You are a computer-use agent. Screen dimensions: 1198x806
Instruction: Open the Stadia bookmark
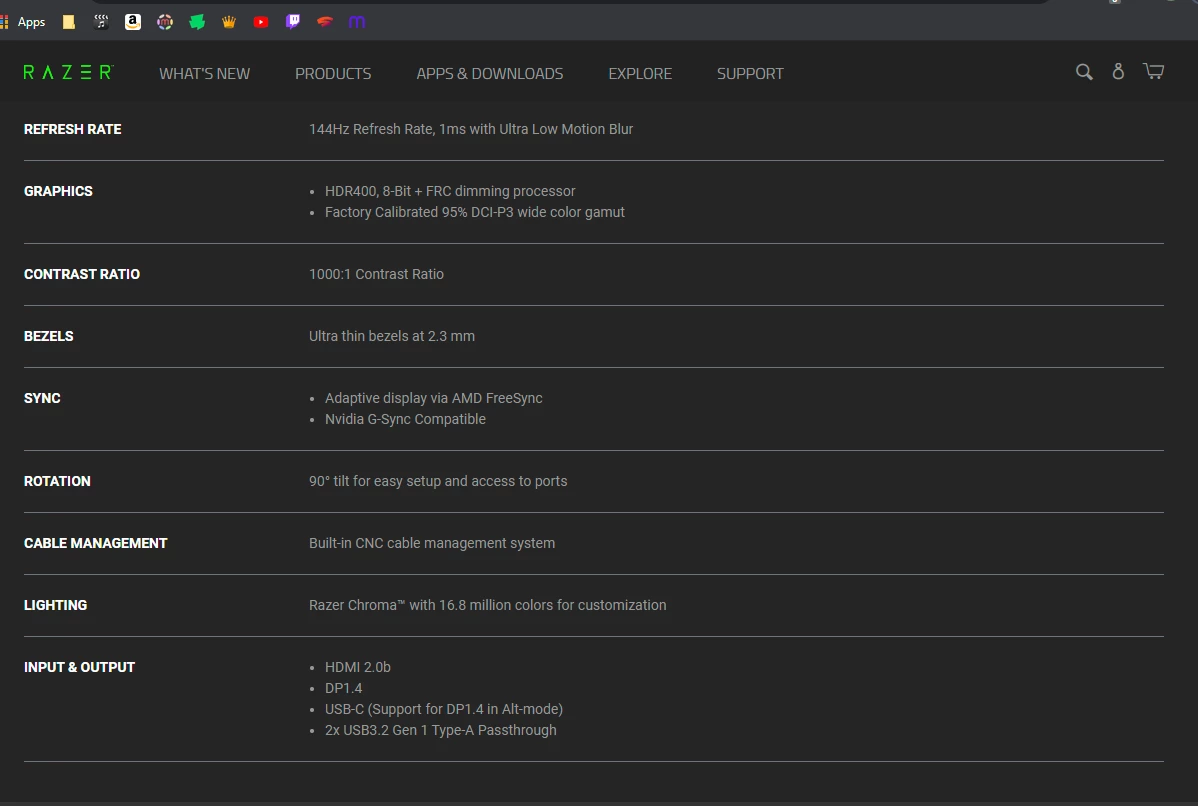[325, 22]
